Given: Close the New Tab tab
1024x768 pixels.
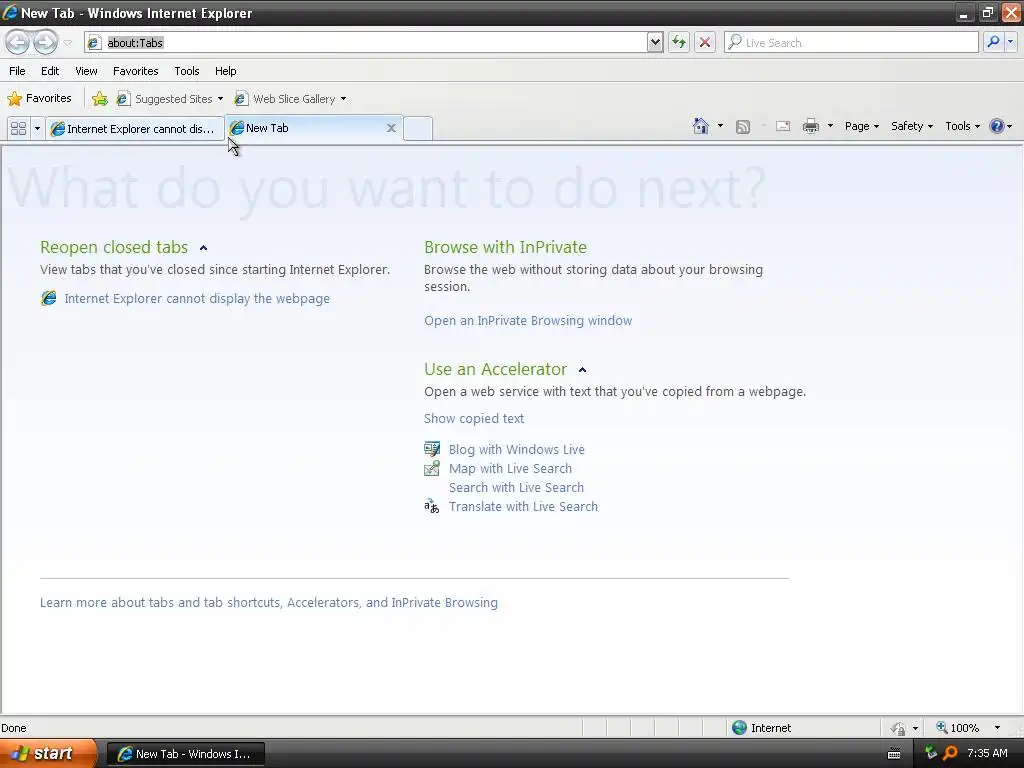Looking at the screenshot, I should pyautogui.click(x=391, y=128).
